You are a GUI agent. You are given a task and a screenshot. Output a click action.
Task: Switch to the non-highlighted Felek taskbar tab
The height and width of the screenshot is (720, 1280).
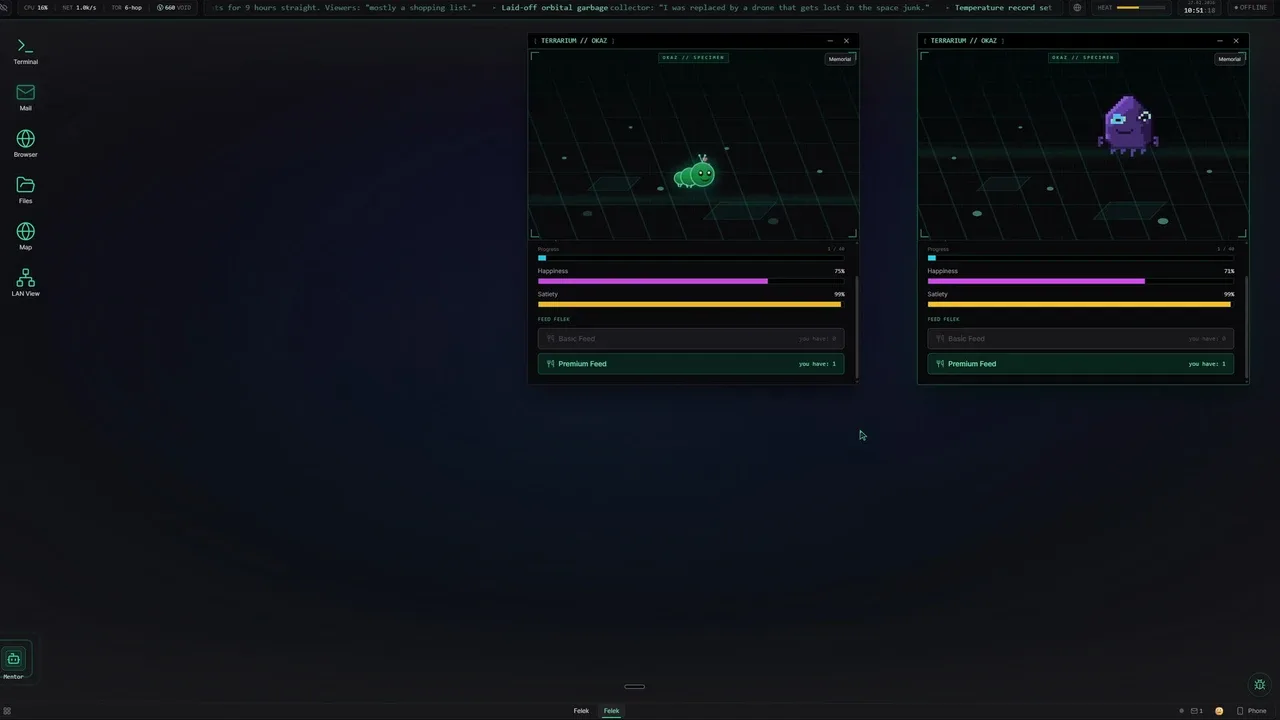(x=581, y=711)
